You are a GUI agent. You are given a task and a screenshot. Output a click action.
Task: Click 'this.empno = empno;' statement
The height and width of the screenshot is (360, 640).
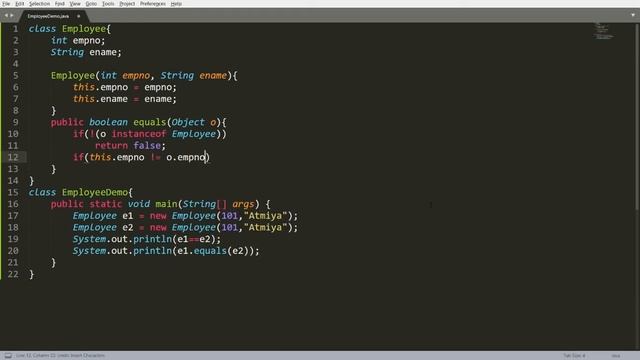tap(125, 87)
